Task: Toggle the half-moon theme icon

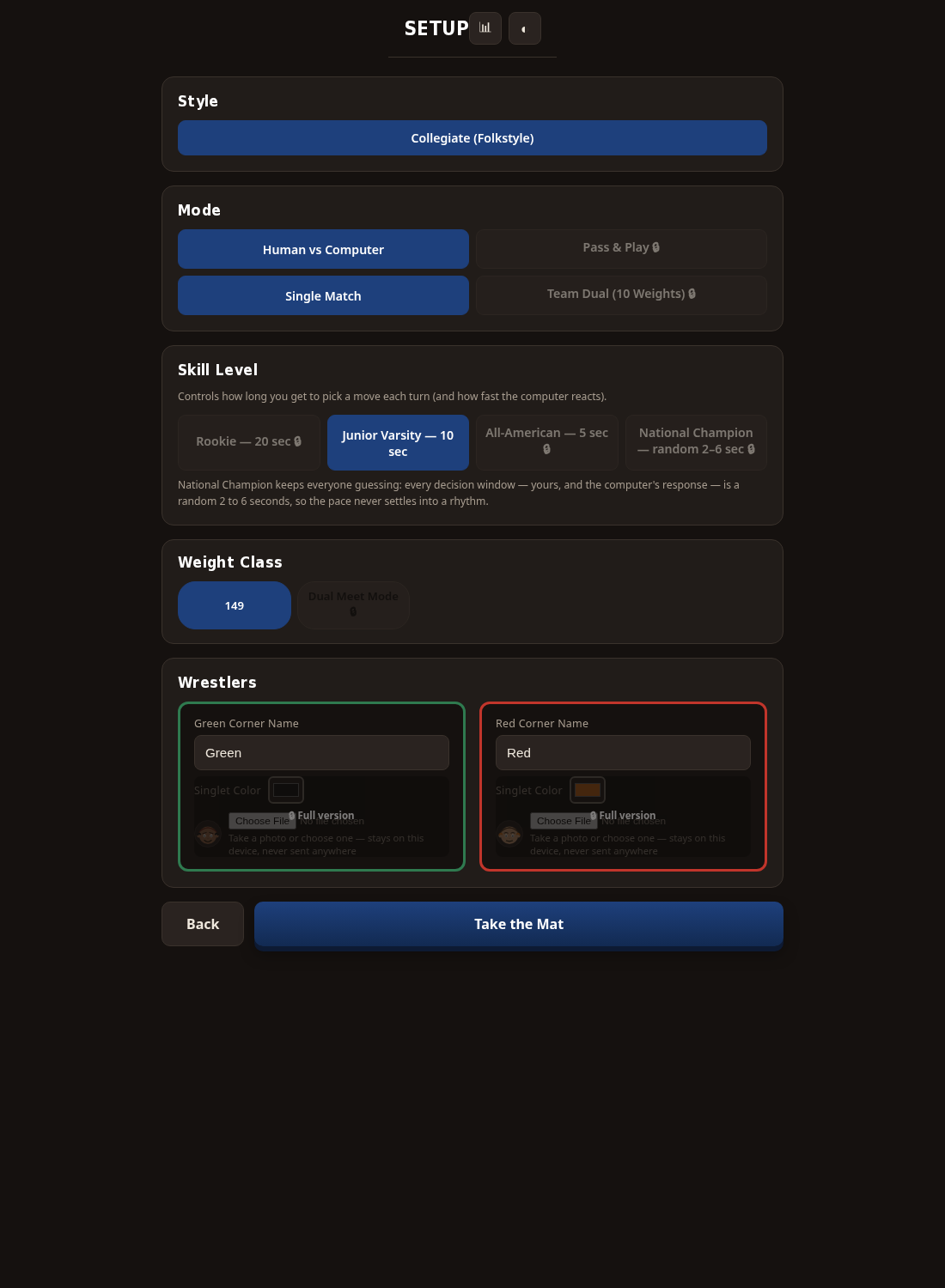Action: [x=525, y=28]
